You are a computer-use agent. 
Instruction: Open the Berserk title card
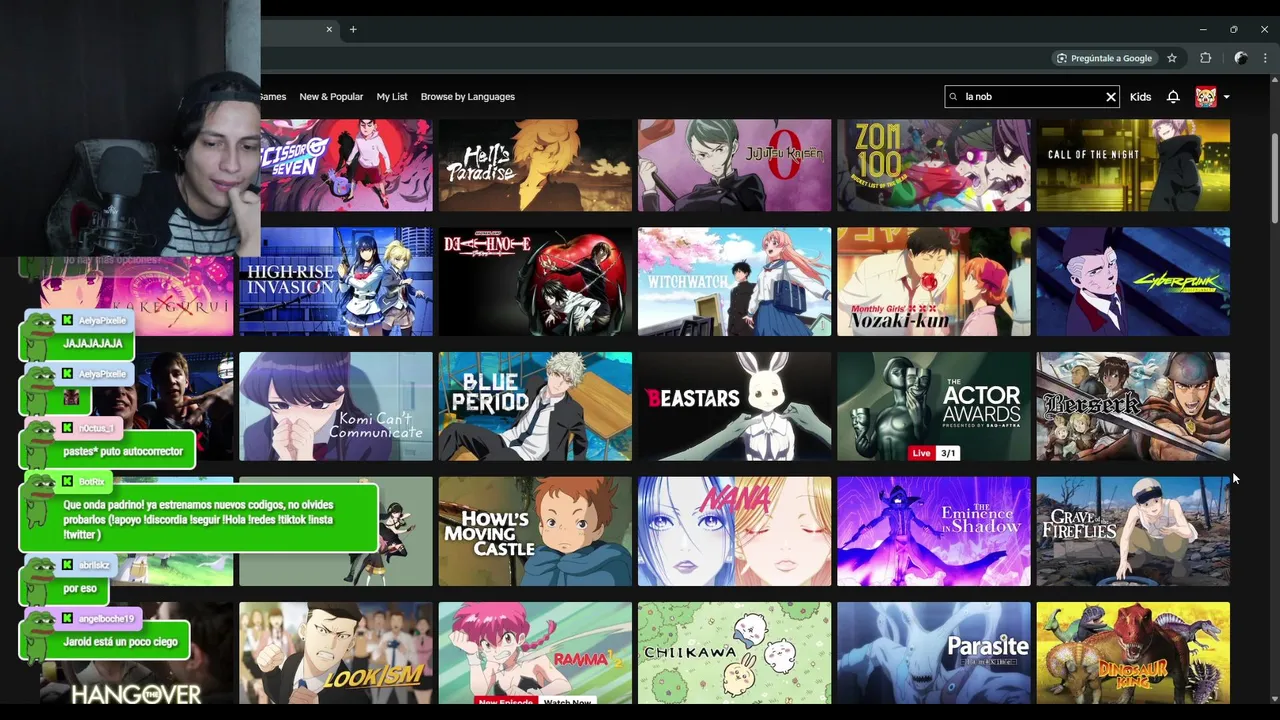pos(1133,406)
